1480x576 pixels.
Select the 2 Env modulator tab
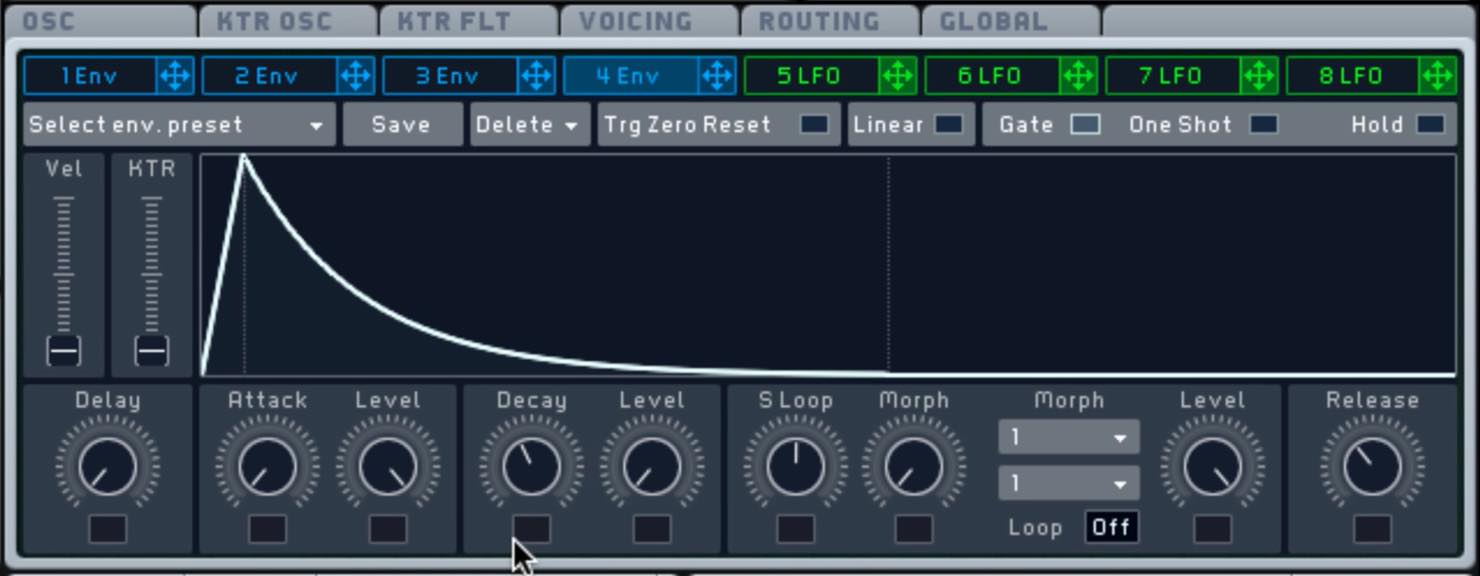click(270, 76)
